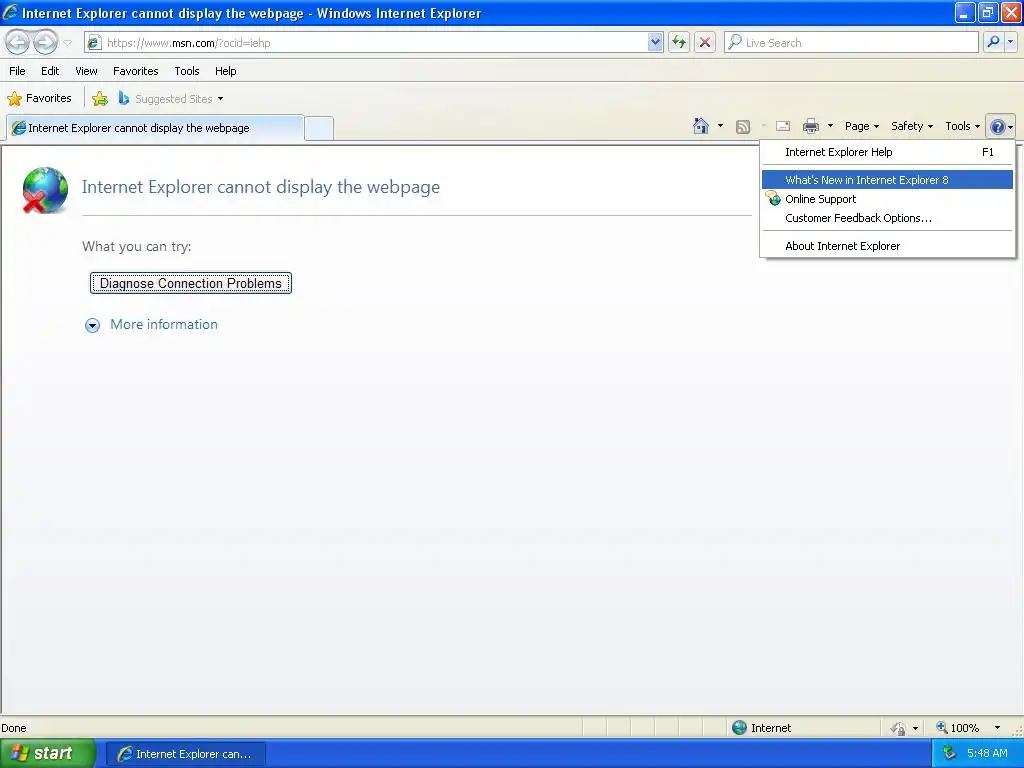Expand the address bar URL history dropdown

(x=655, y=42)
